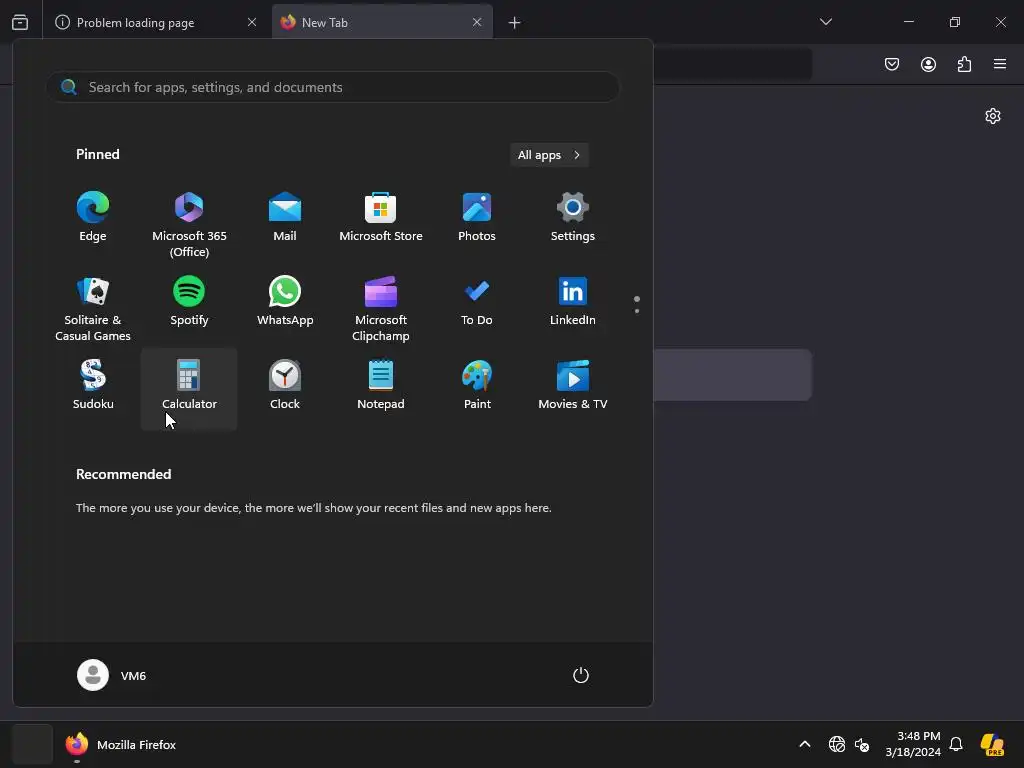Open Microsoft Store
The image size is (1024, 768).
[x=381, y=217]
